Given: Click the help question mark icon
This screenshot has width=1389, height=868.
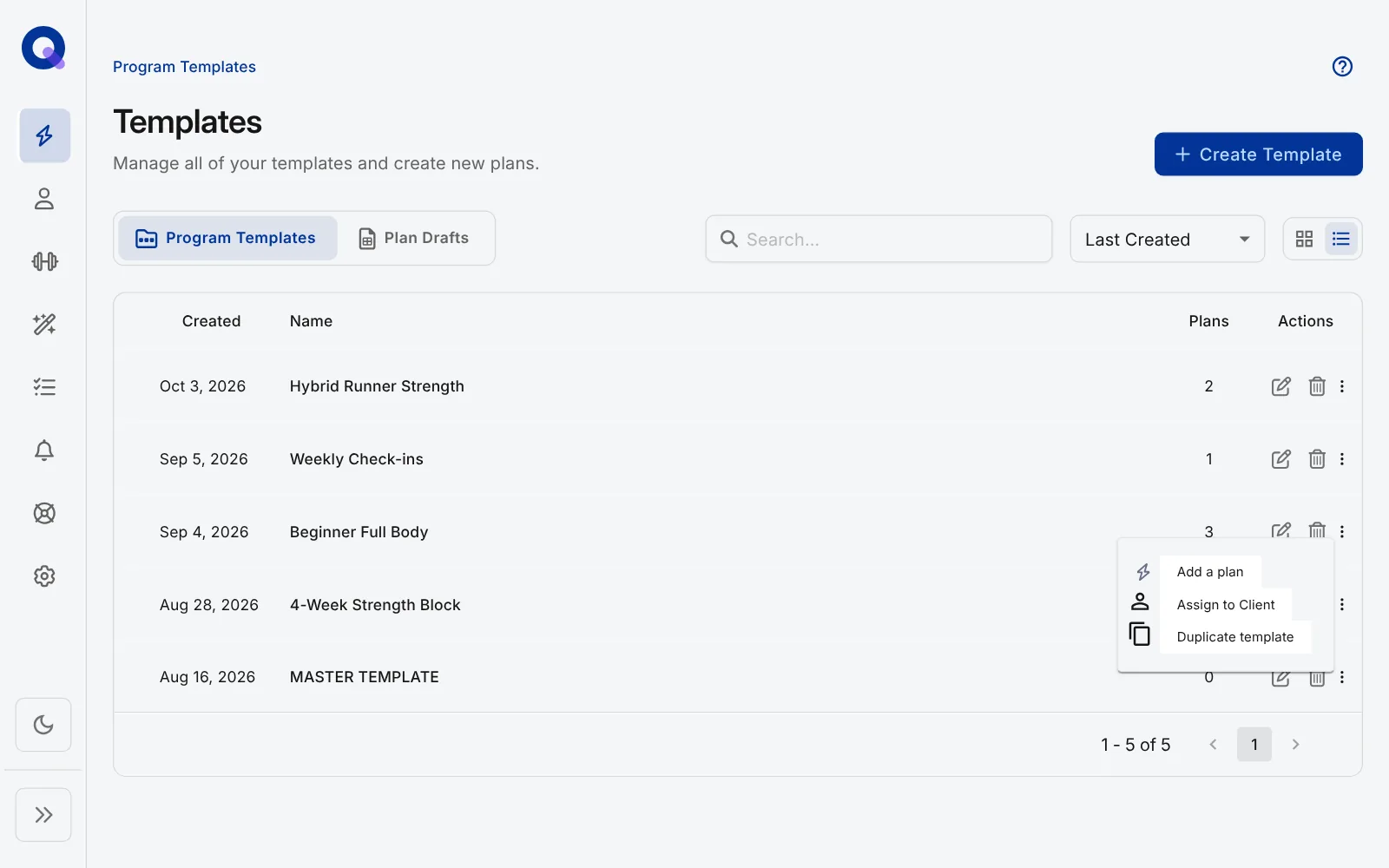Looking at the screenshot, I should [x=1342, y=67].
